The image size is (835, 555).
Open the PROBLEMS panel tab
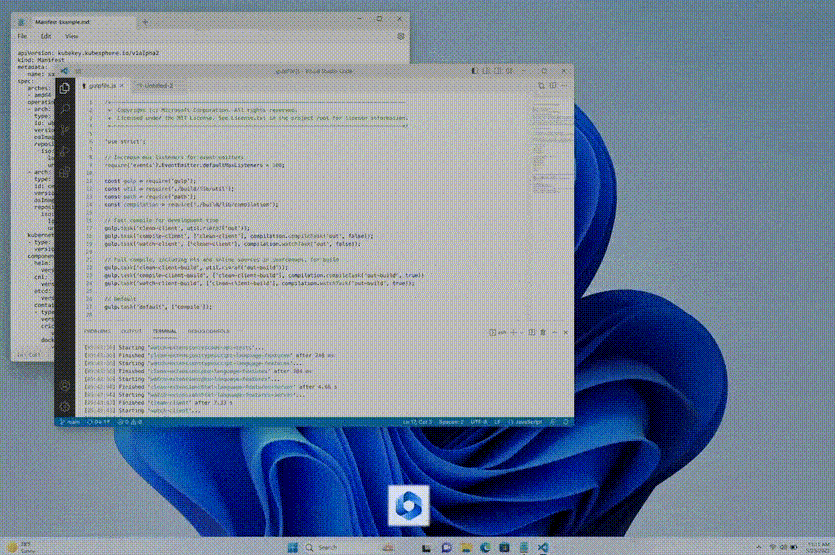(97, 331)
